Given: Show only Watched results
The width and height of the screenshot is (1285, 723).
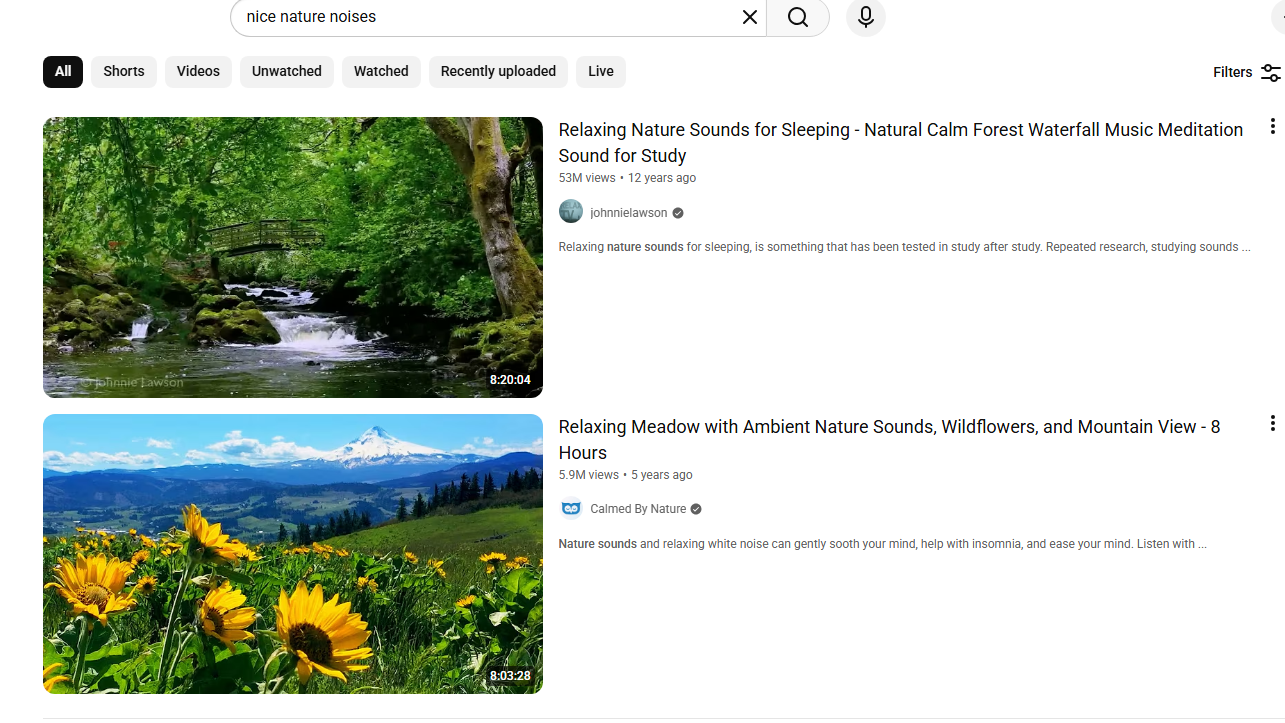Looking at the screenshot, I should coord(381,72).
